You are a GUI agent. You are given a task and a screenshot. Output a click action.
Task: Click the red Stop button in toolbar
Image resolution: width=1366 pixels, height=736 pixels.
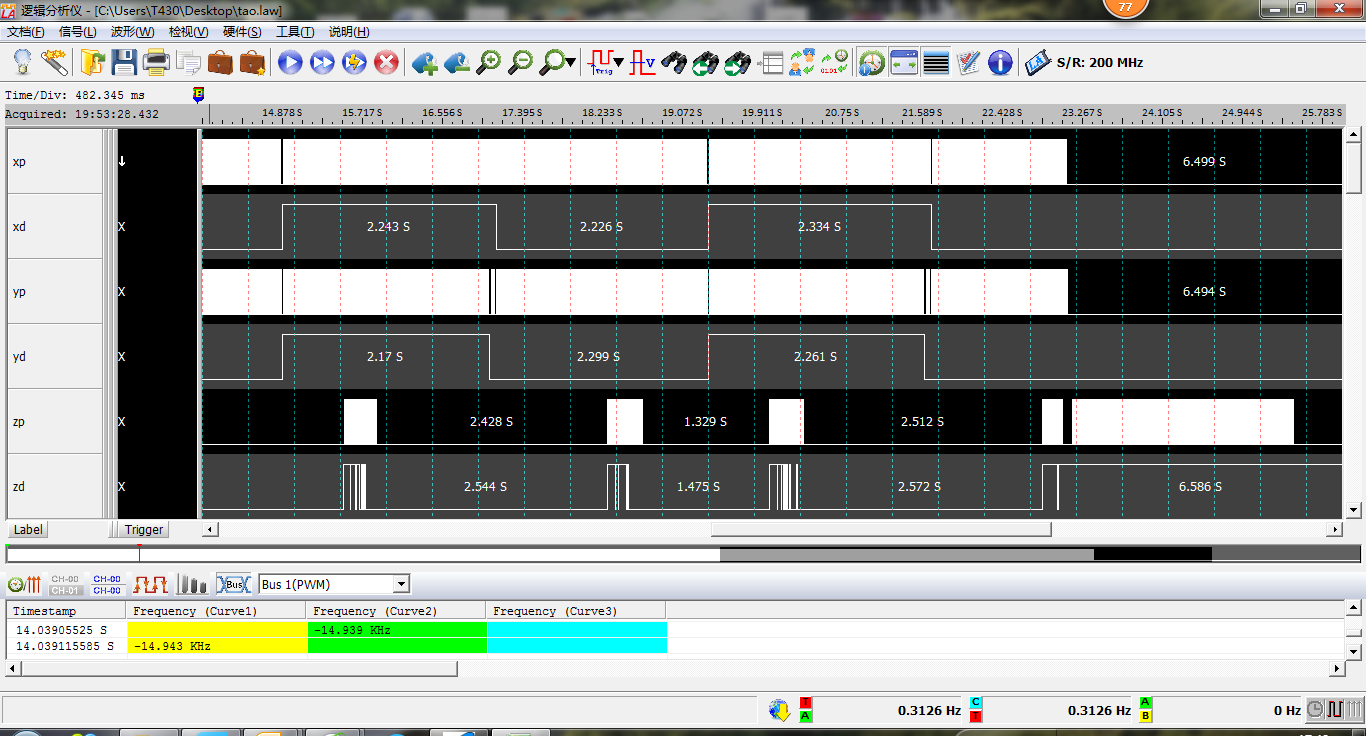pos(386,63)
